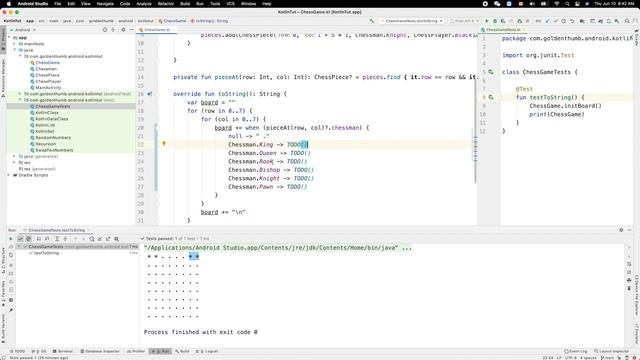Open the Refactor menu

[166, 4]
